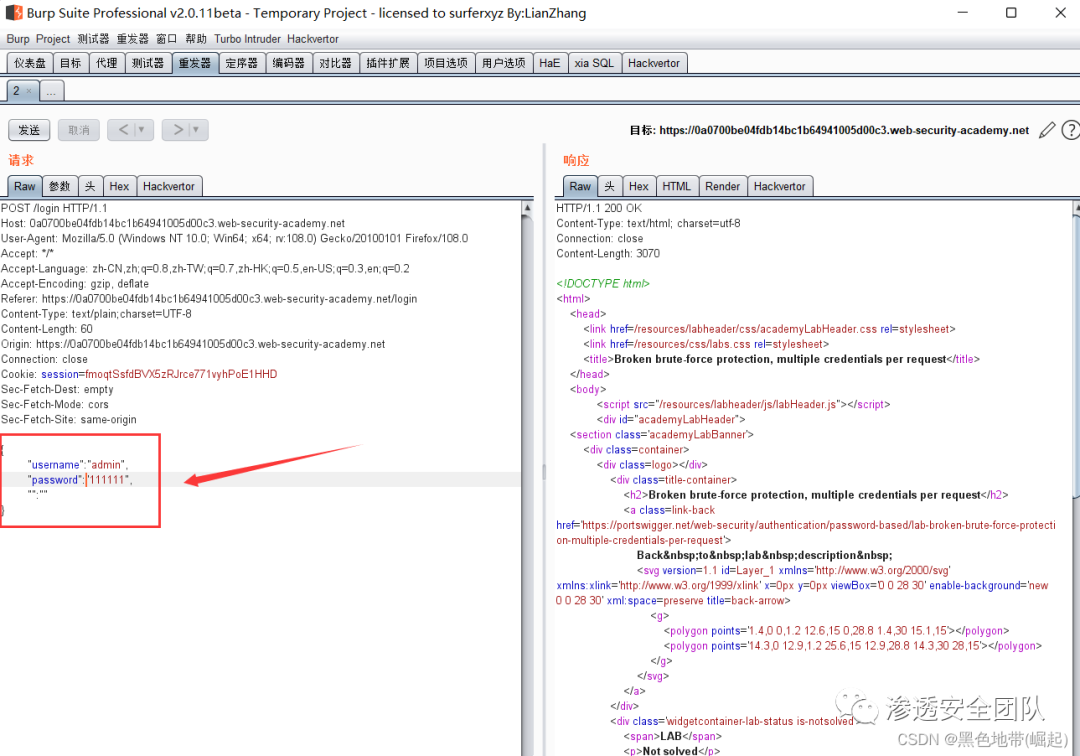Switch to the HaE tab
1080x756 pixels.
(550, 63)
